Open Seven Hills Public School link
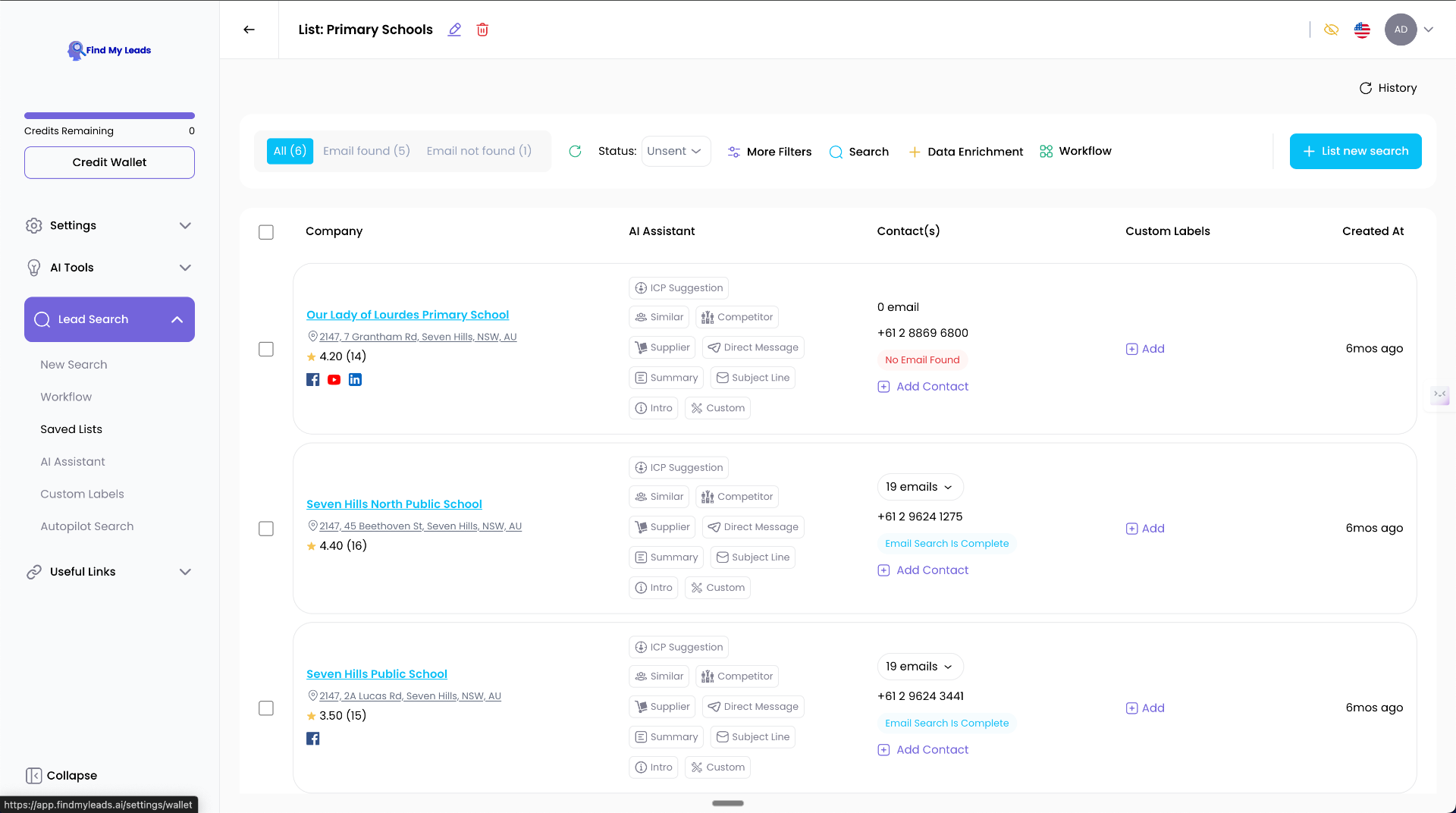The width and height of the screenshot is (1456, 813). pos(377,674)
